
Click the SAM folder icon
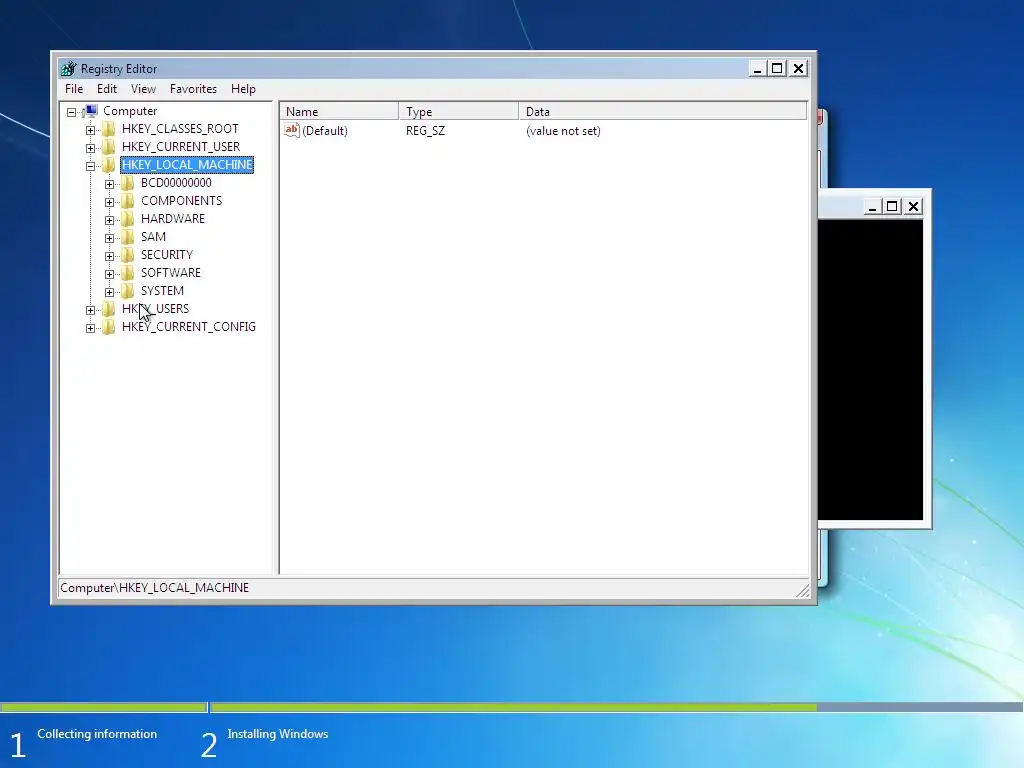point(128,236)
